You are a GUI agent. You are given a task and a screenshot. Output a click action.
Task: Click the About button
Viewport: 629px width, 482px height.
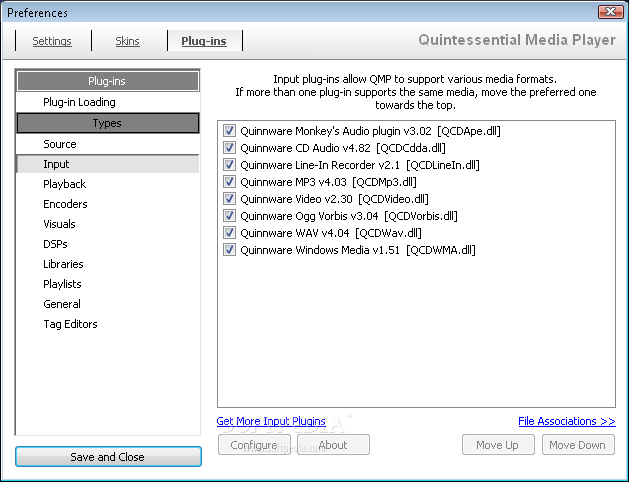(333, 445)
